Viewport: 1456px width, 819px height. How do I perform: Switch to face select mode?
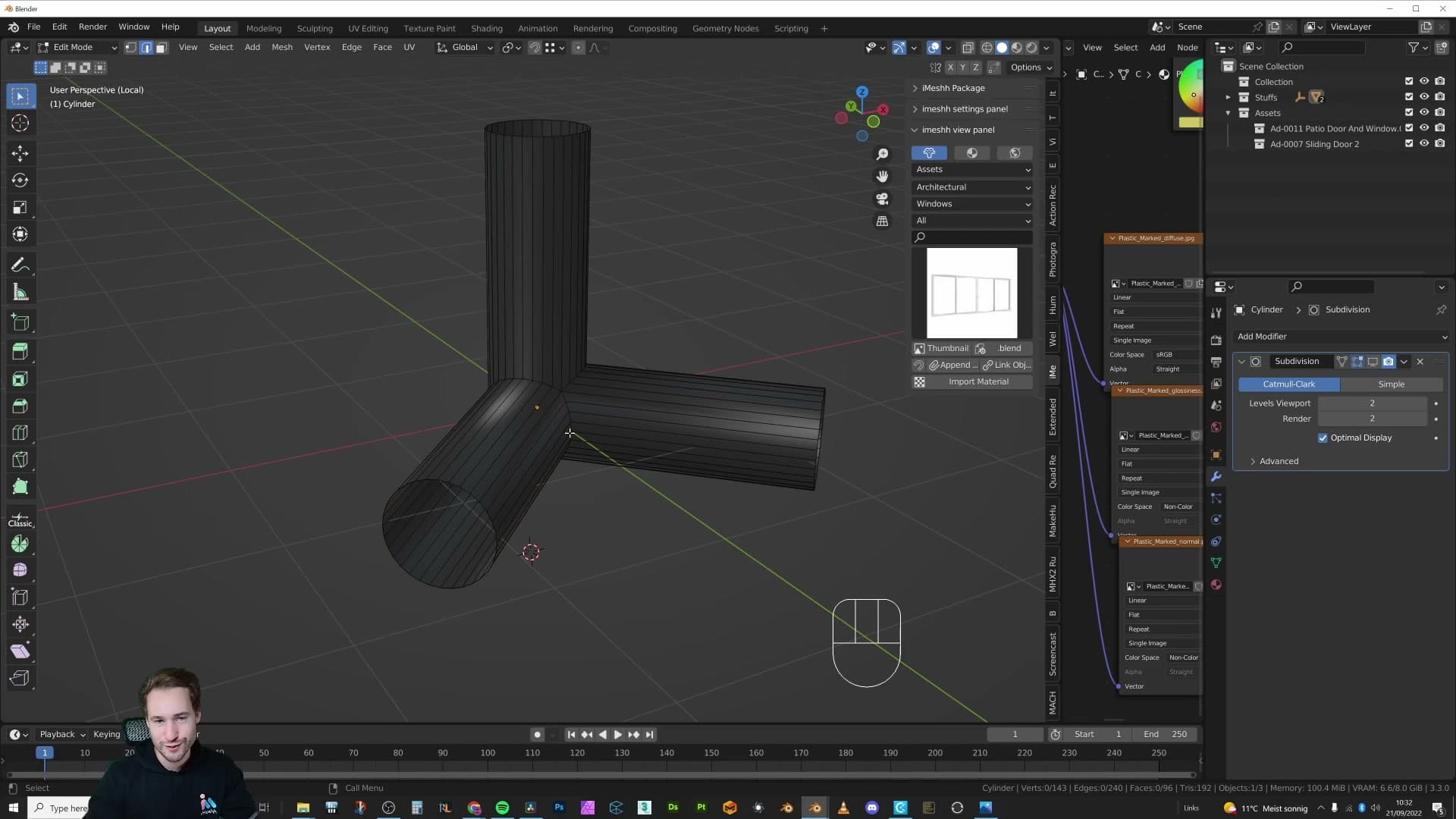pos(161,48)
